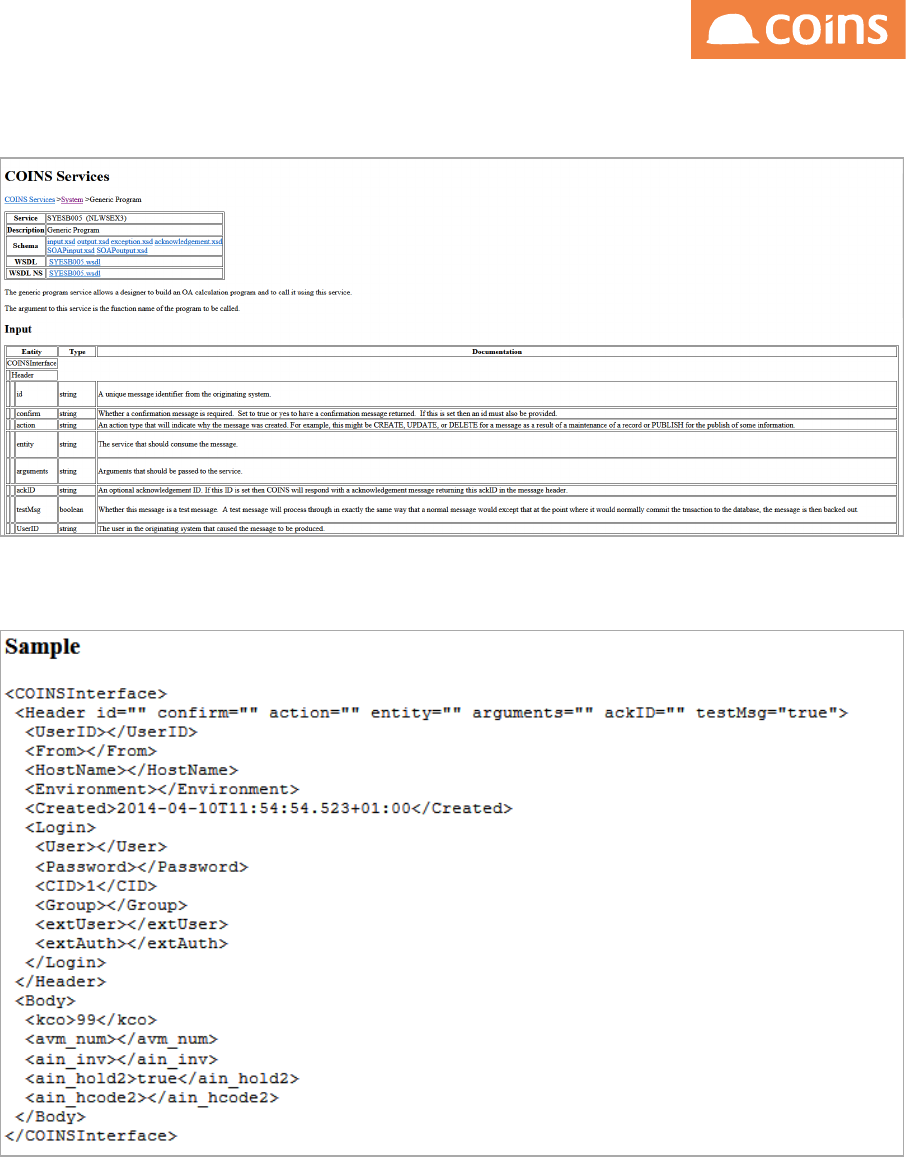Click the 'SYESB005 (NLWSEX3)' service cell
Screen dimensions: 906x1157
[134, 218]
